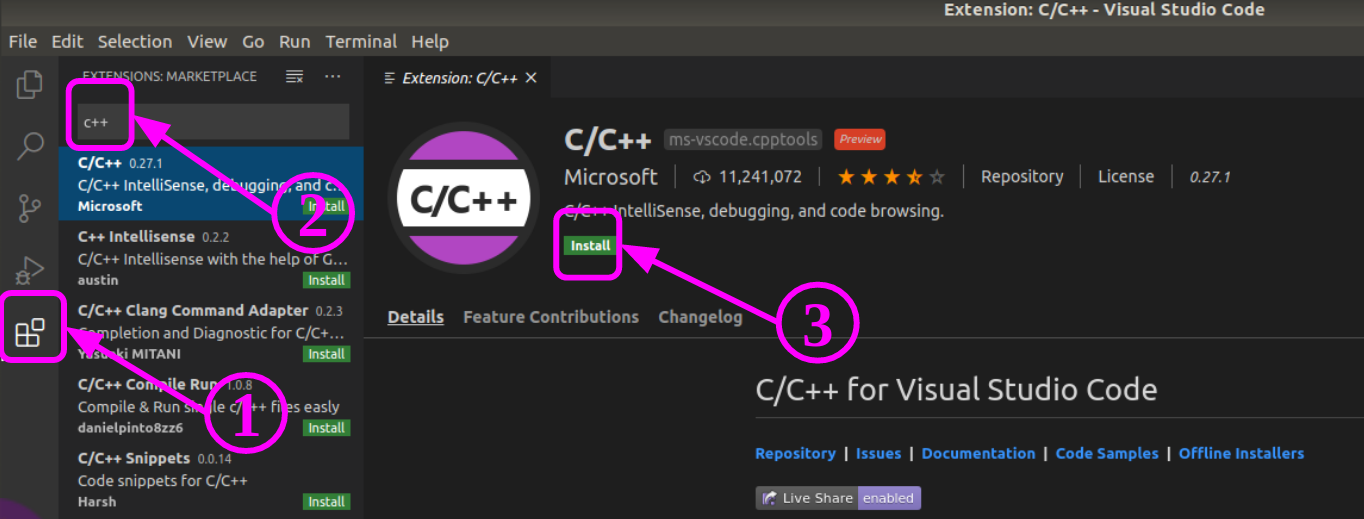The image size is (1364, 519).
Task: Install C/C++ Microsoft from the list
Action: click(x=326, y=206)
